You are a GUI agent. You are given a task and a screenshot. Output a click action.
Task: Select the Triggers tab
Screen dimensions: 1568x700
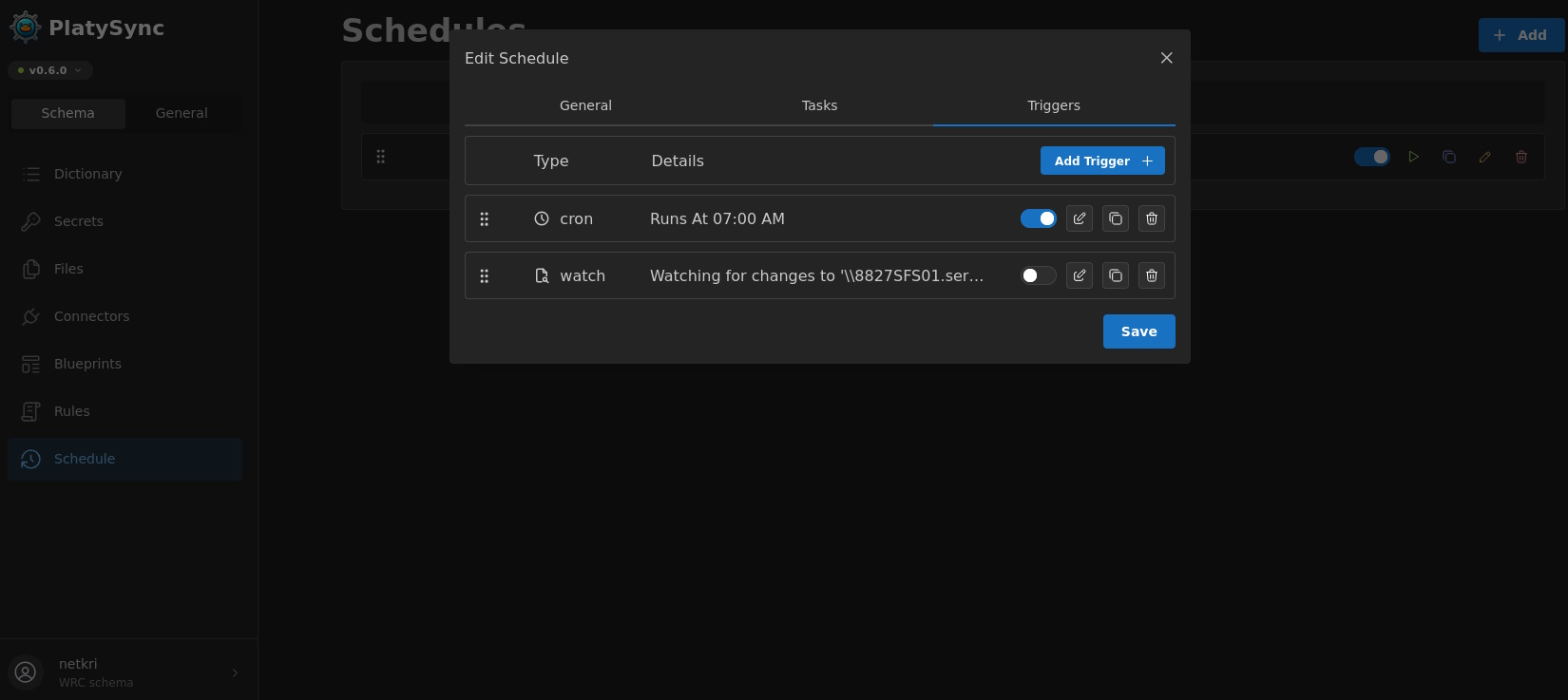point(1054,105)
